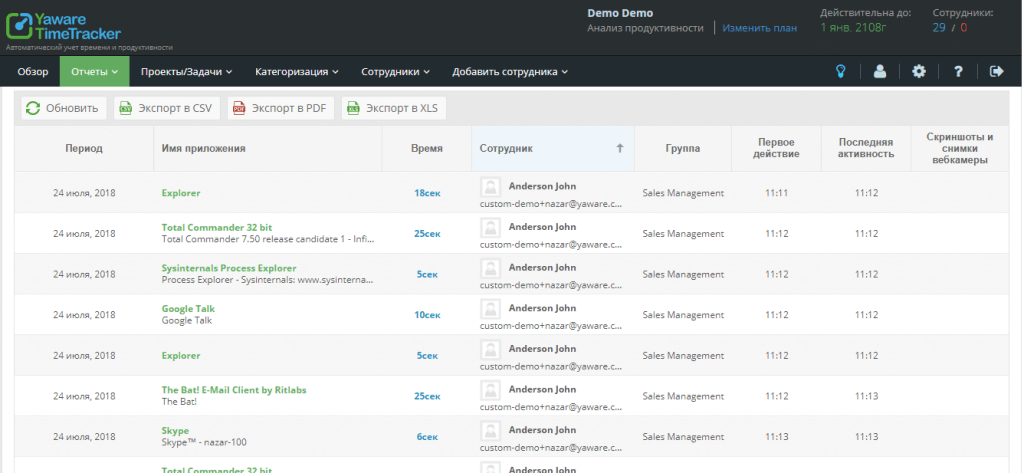Go to the Обзор tab
1024x473 pixels.
(x=33, y=71)
